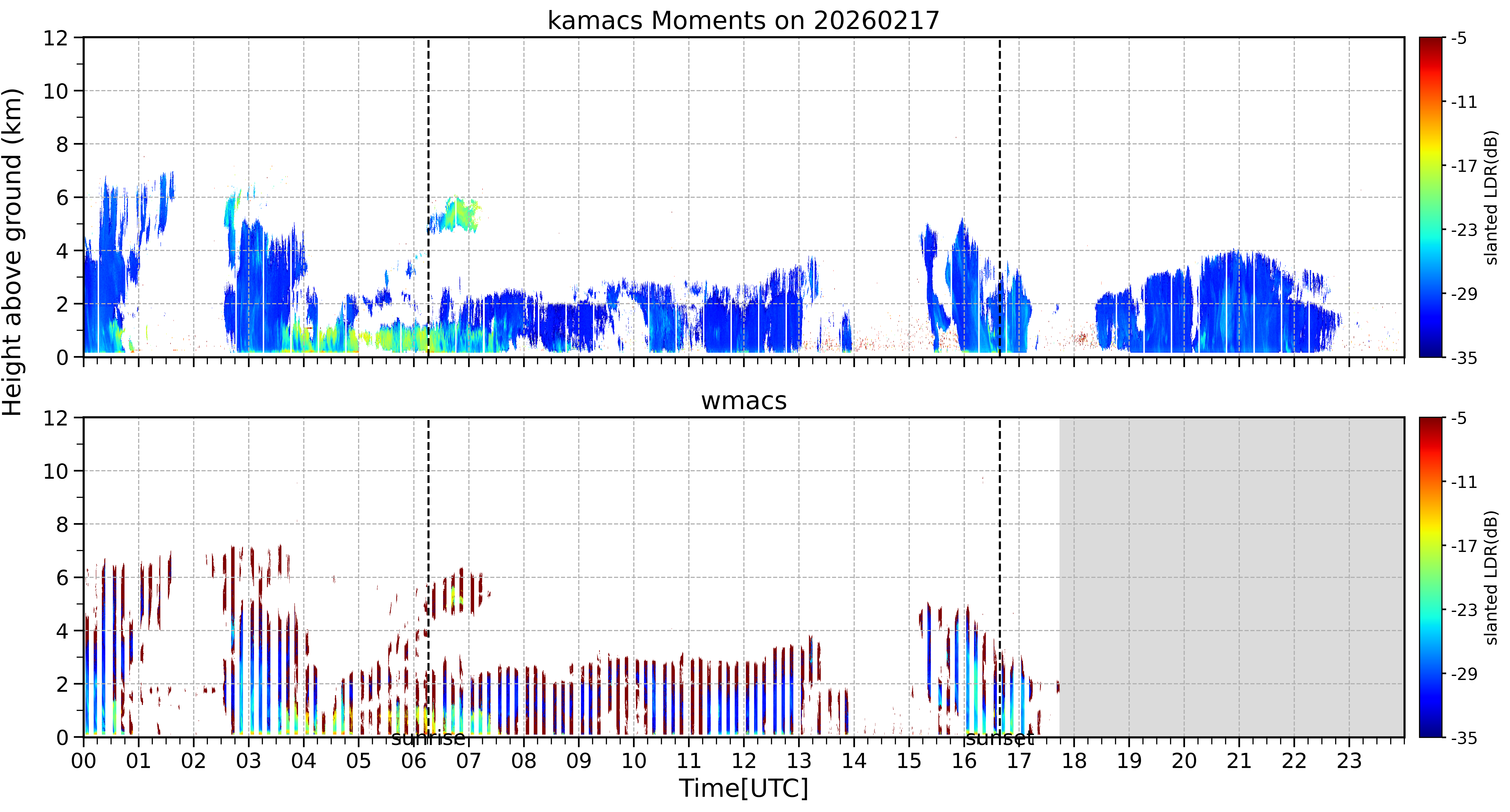1510x812 pixels.
Task: Click the x-axis tick label '06'
Action: click(x=414, y=761)
